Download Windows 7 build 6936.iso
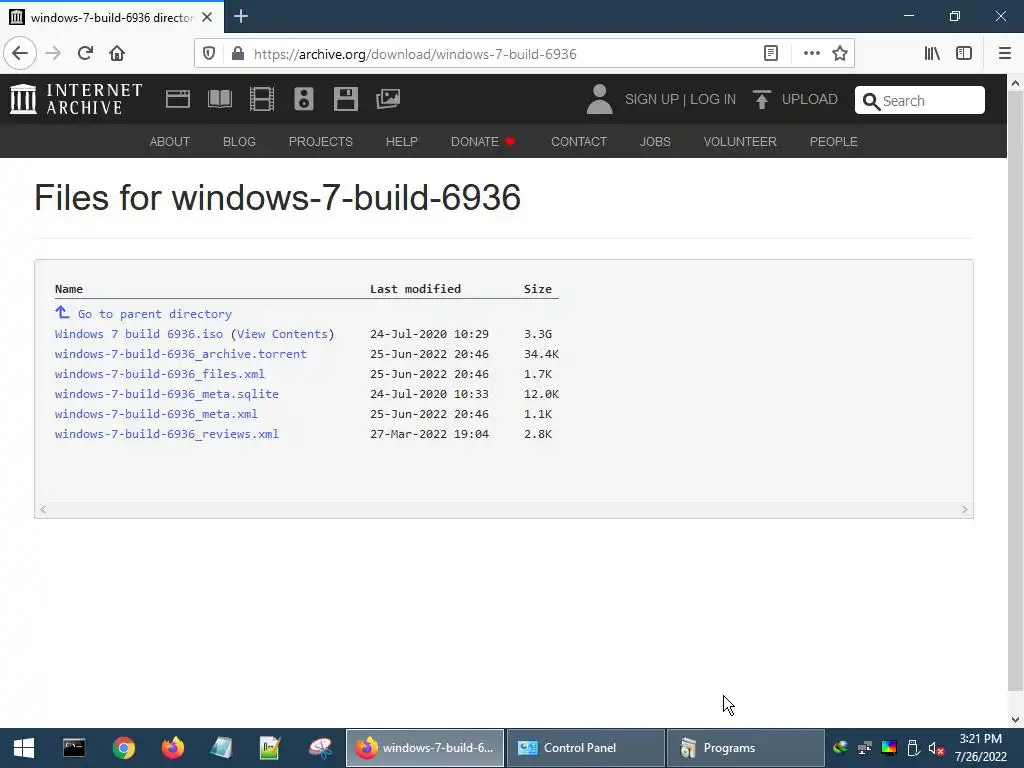This screenshot has height=768, width=1024. pyautogui.click(x=138, y=334)
